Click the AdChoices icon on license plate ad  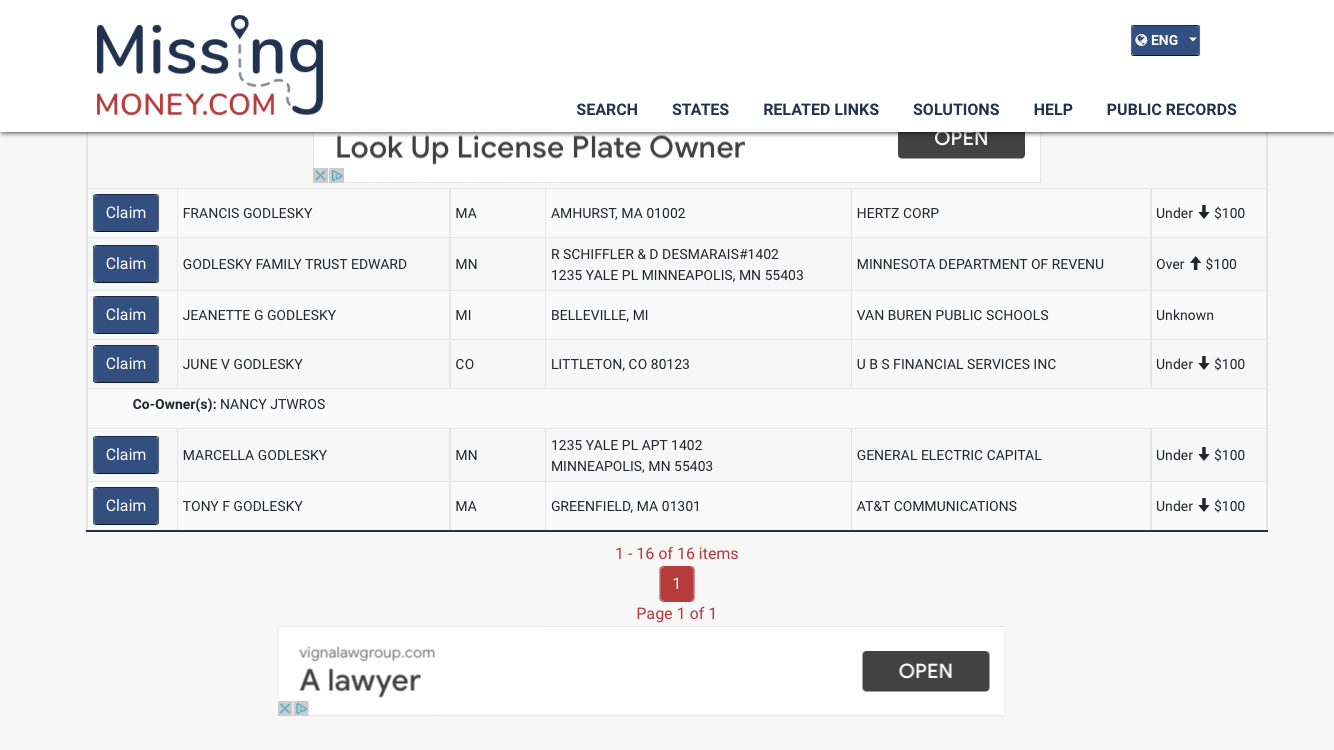[x=337, y=175]
